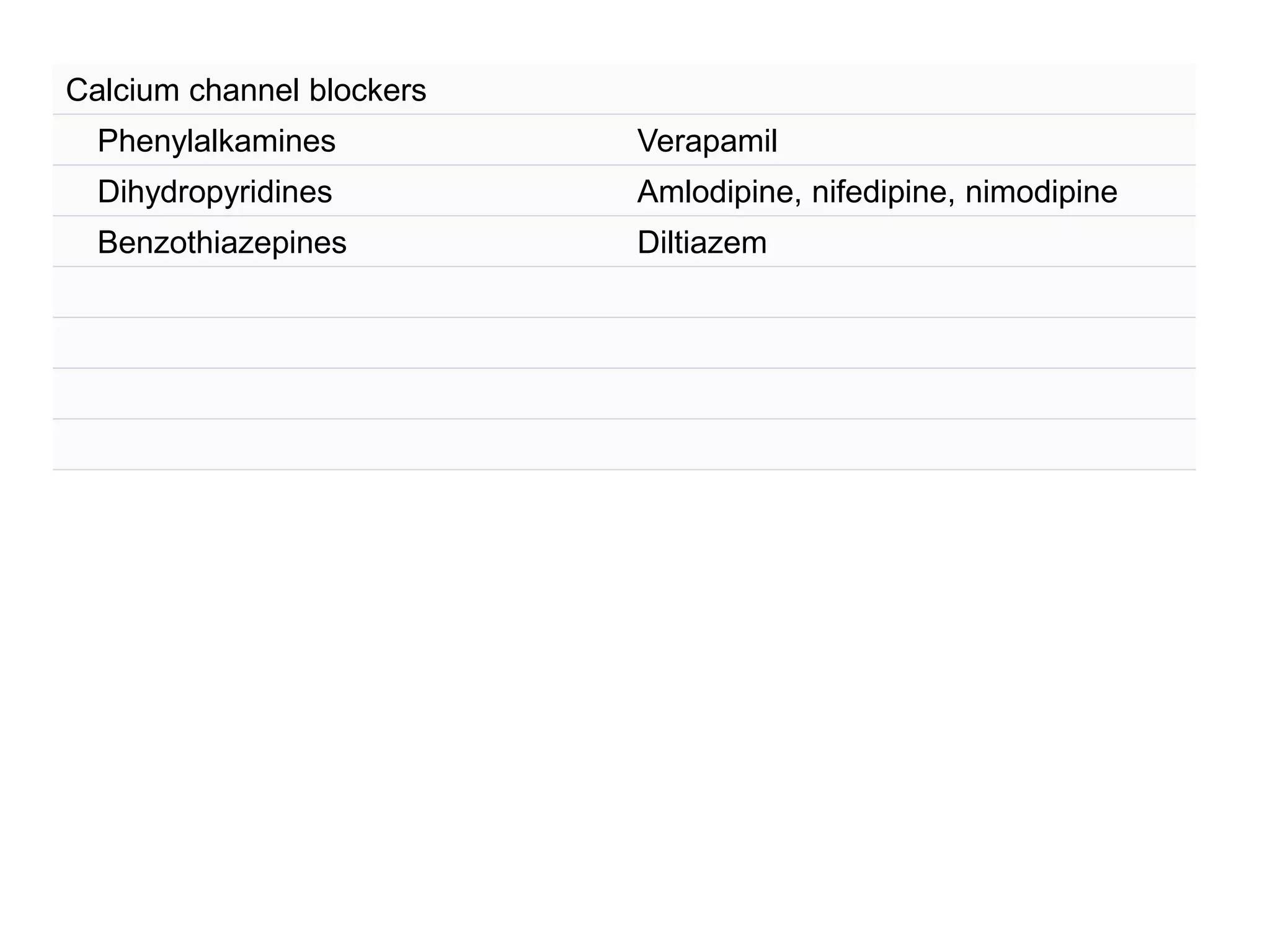Click the blank white area beneath the table
Image resolution: width=1270 pixels, height=952 pixels.
[620, 682]
